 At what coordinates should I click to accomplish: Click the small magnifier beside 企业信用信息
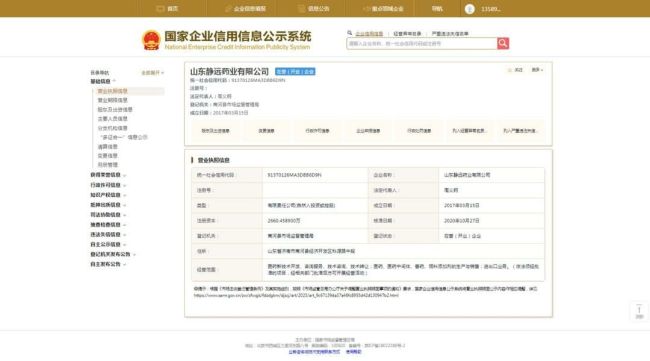click(x=349, y=33)
